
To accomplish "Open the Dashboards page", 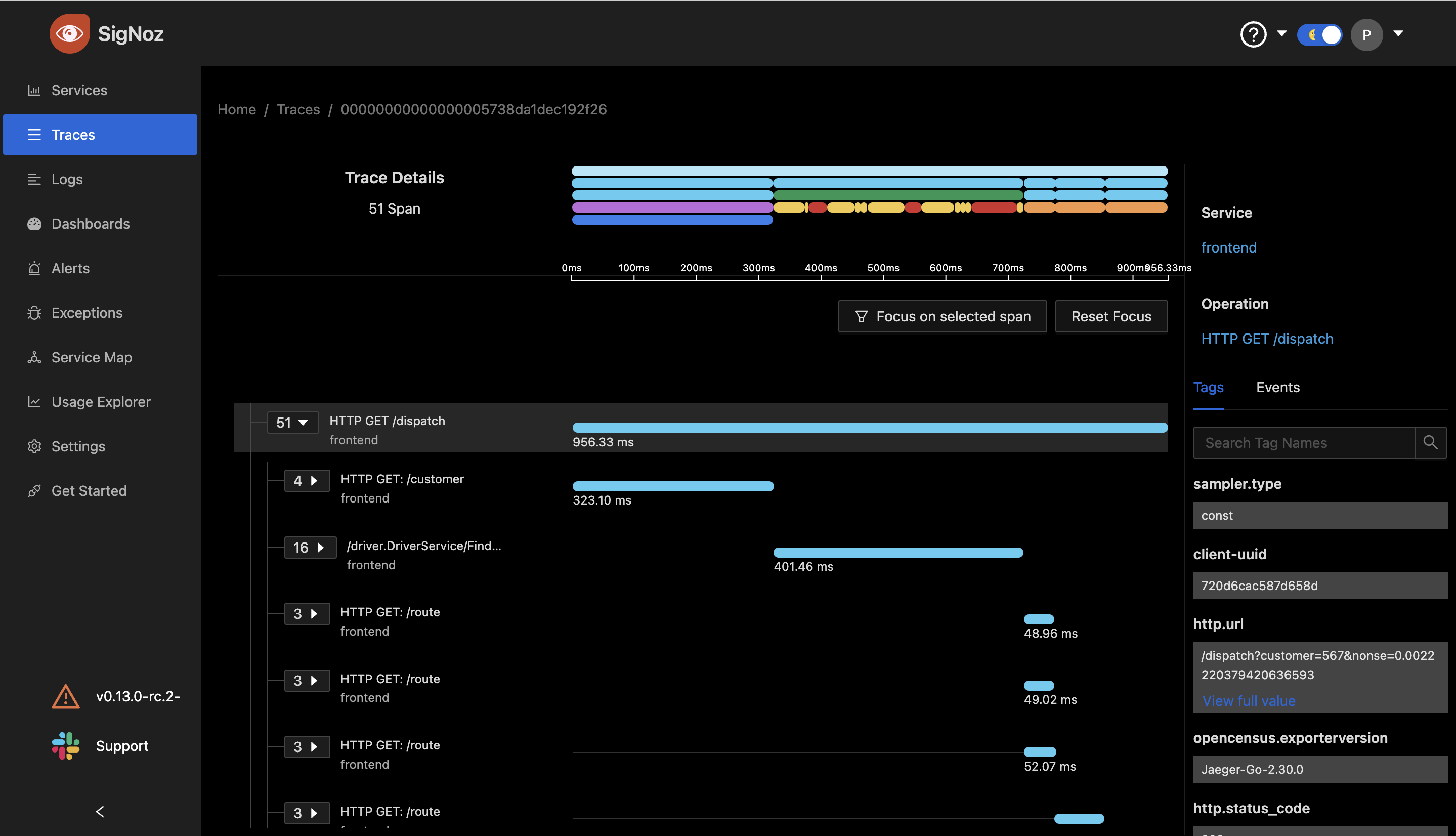I will click(x=90, y=223).
